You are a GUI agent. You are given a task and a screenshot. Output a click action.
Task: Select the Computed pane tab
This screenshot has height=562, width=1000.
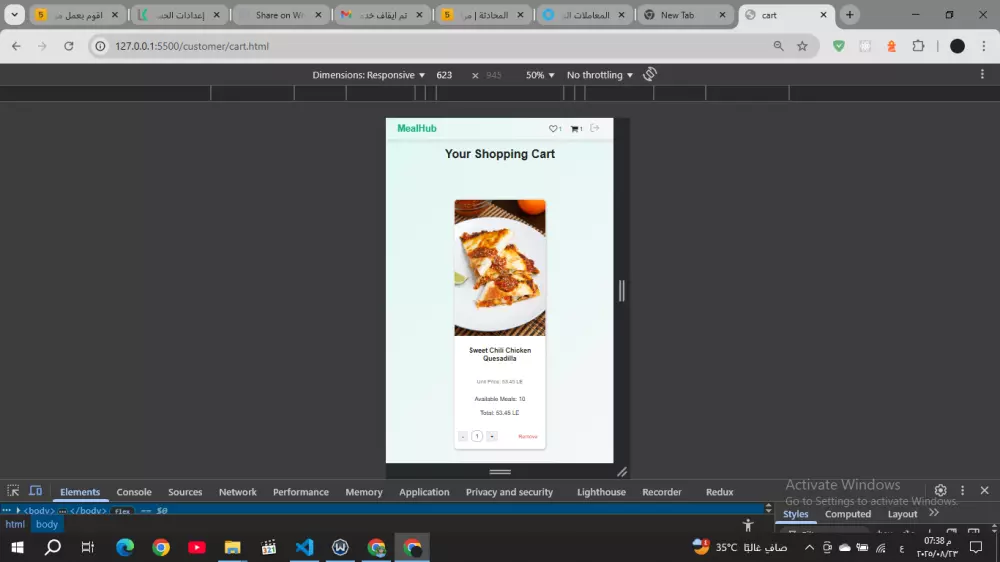point(848,514)
